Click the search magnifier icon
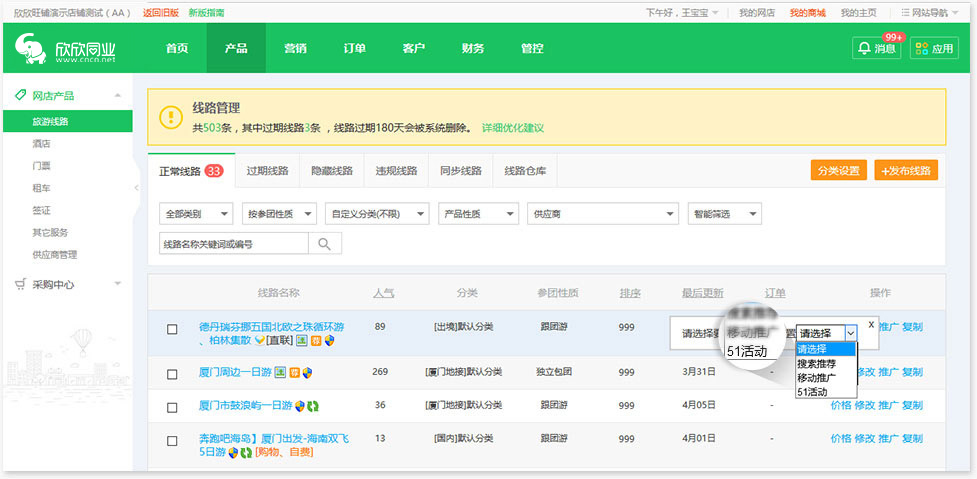 pyautogui.click(x=325, y=243)
